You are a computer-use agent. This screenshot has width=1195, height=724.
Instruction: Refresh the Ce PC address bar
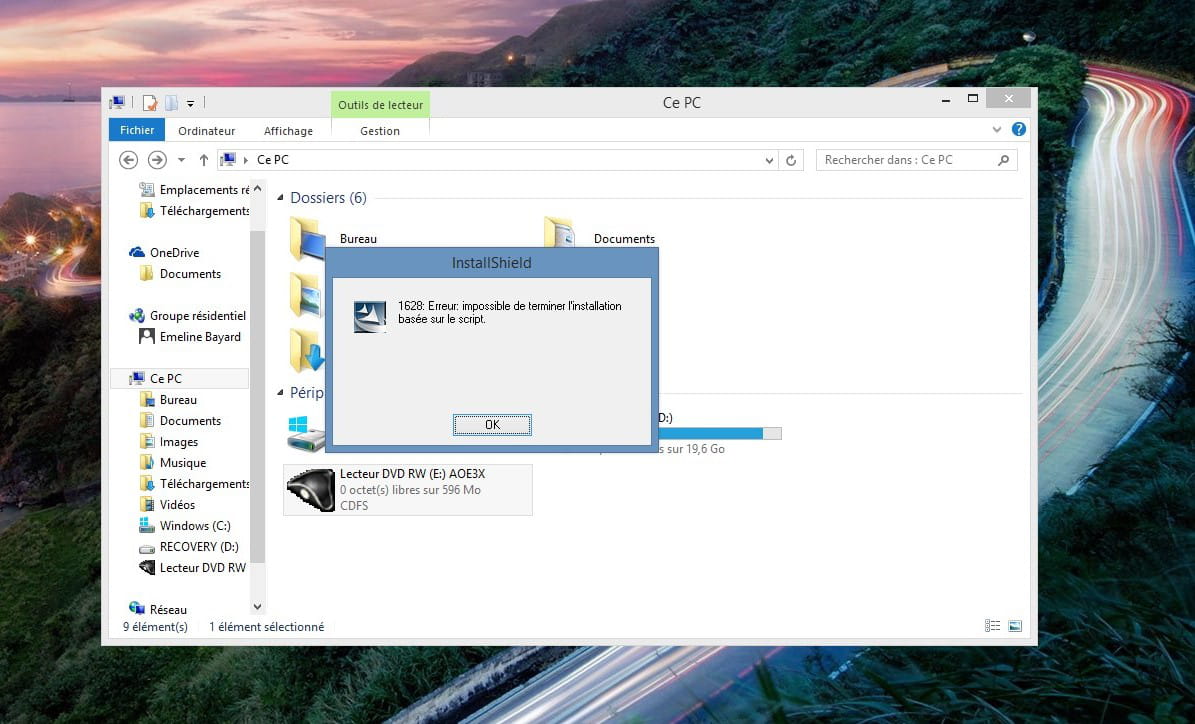tap(792, 160)
